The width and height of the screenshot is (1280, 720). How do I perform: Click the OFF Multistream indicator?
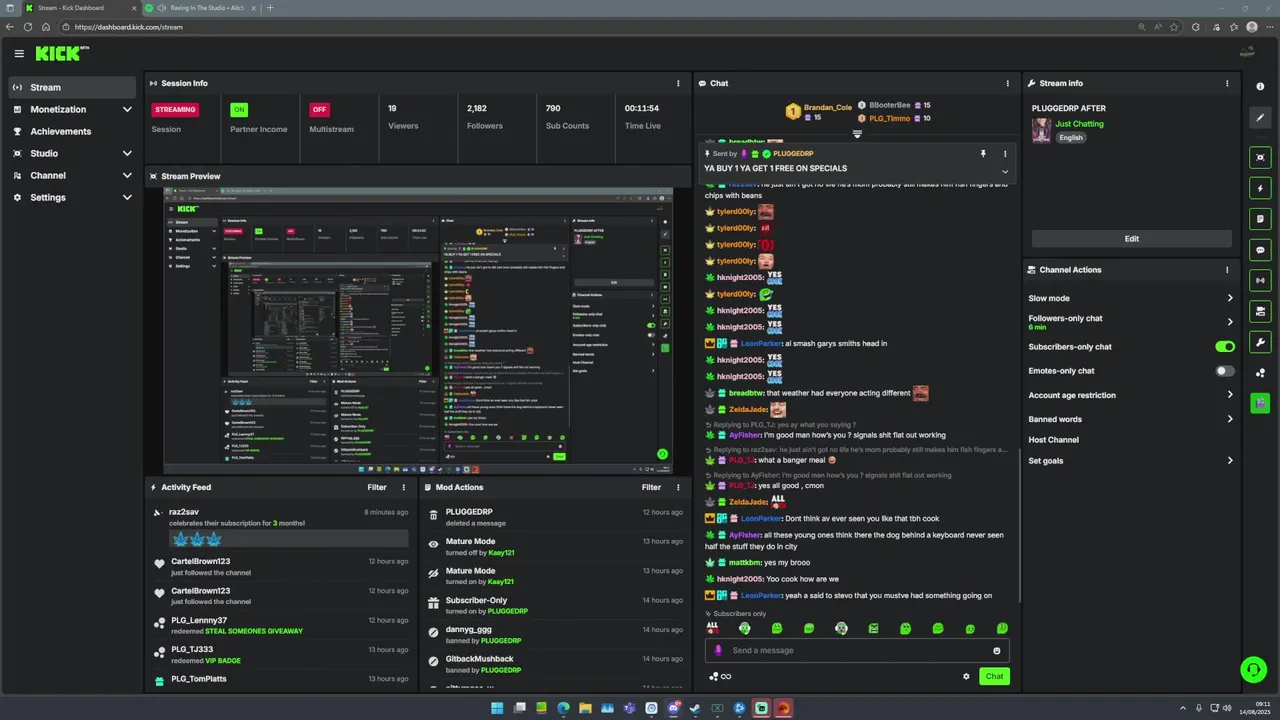click(319, 109)
